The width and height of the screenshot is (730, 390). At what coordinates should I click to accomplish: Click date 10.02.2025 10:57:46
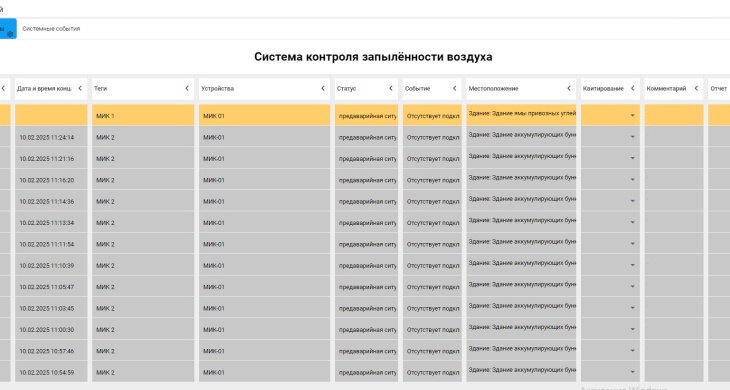47,351
